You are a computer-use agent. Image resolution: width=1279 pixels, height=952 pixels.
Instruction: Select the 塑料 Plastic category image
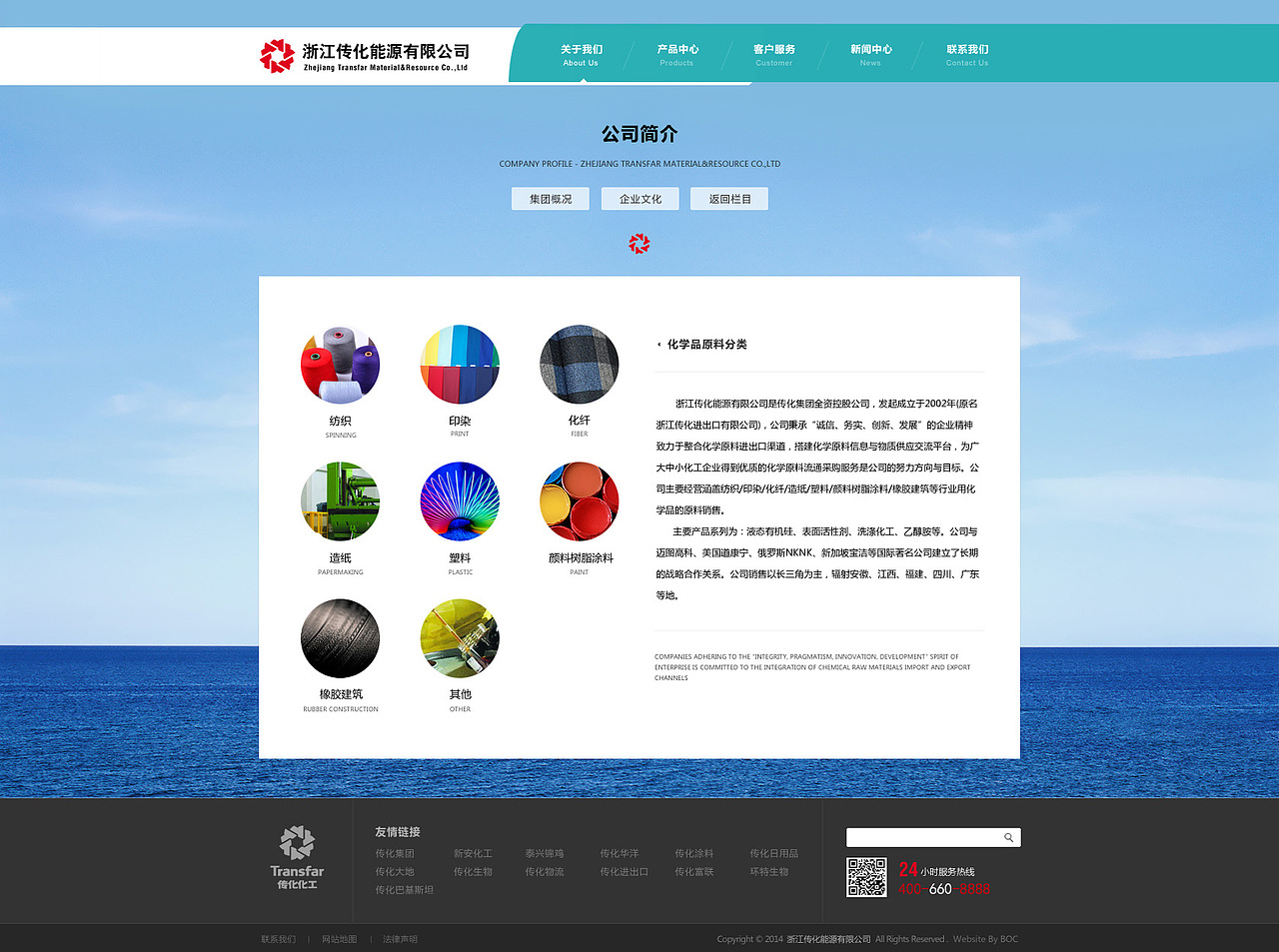click(460, 501)
